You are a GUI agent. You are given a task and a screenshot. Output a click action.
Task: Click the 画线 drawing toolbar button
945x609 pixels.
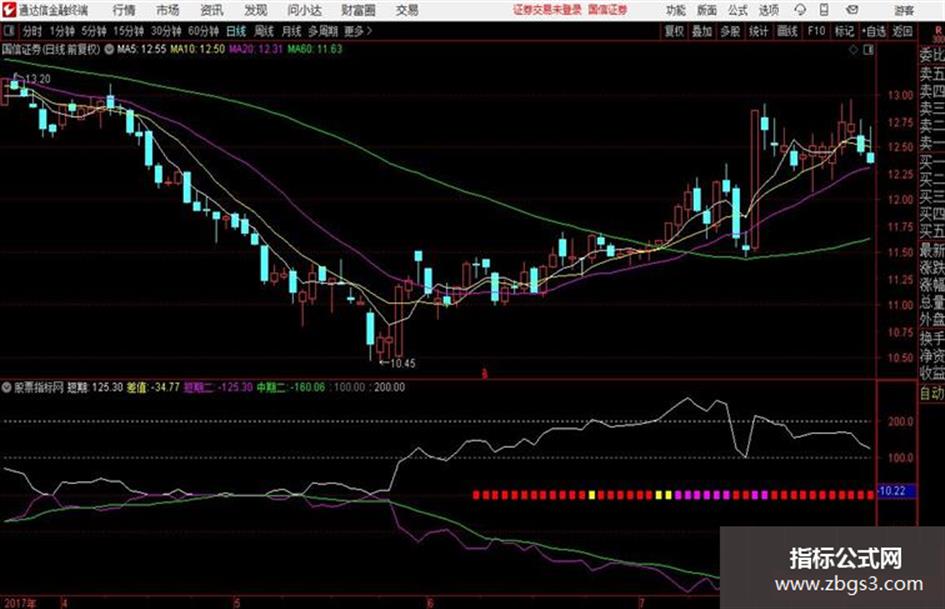[x=787, y=31]
